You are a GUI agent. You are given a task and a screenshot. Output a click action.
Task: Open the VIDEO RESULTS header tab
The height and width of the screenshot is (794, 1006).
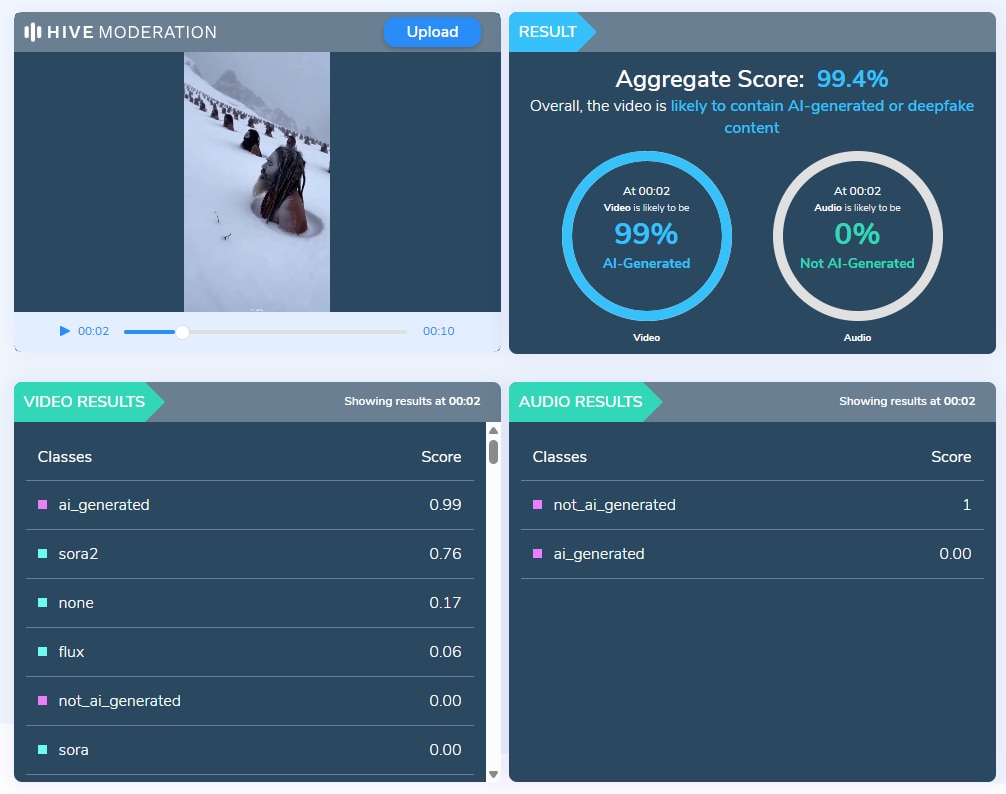pos(85,402)
